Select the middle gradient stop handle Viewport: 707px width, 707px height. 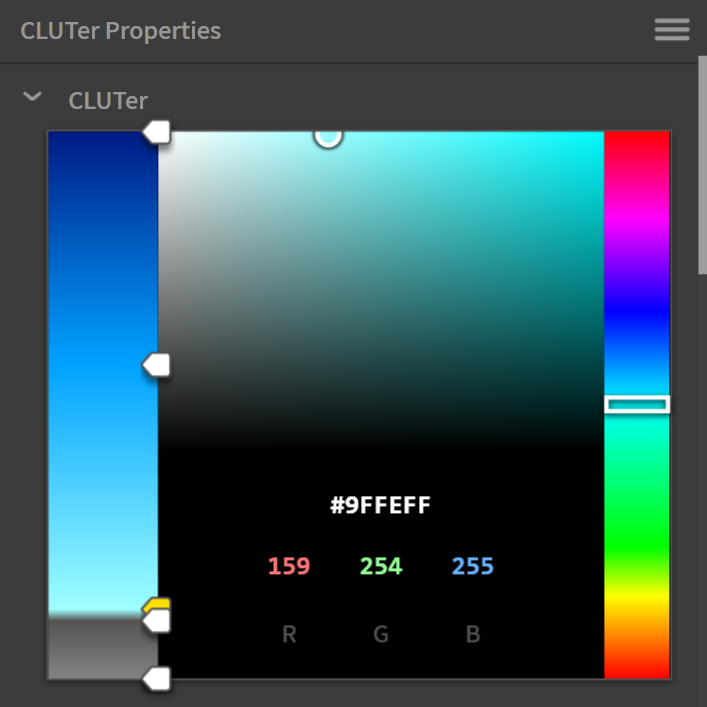click(156, 365)
